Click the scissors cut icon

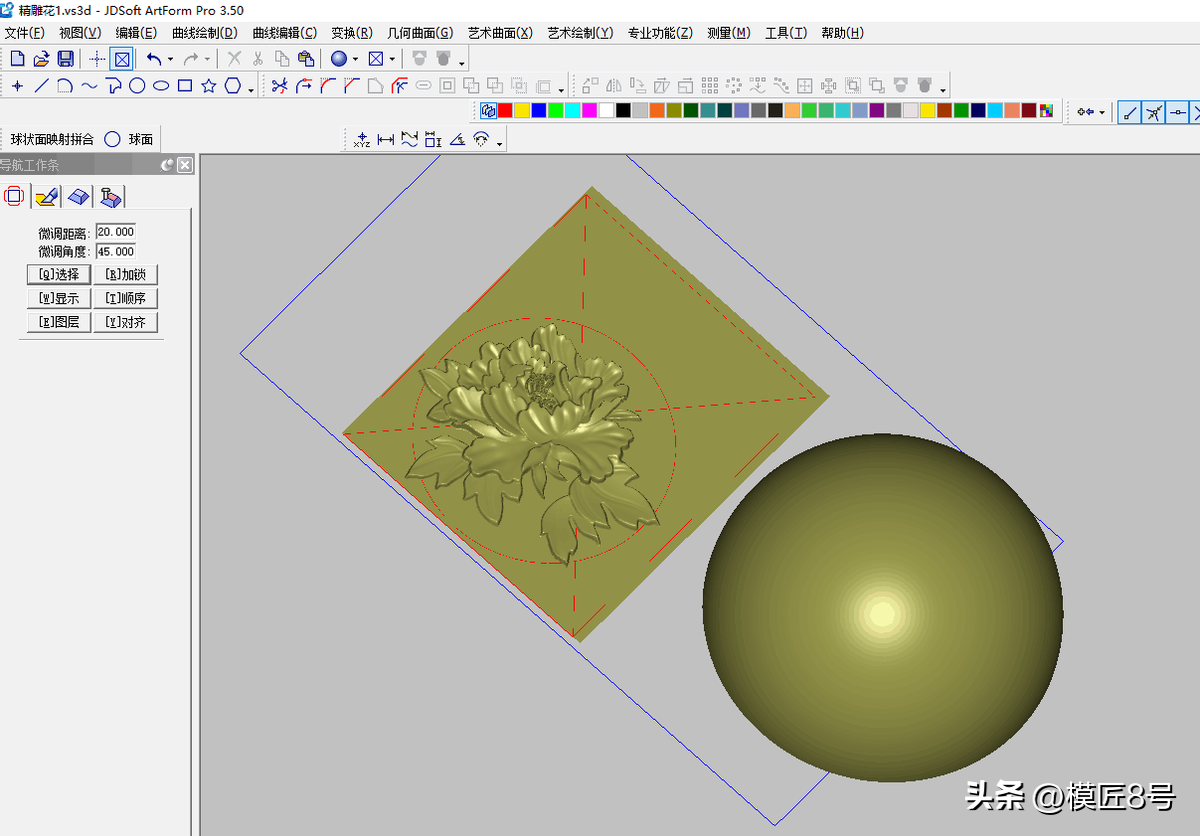point(258,59)
